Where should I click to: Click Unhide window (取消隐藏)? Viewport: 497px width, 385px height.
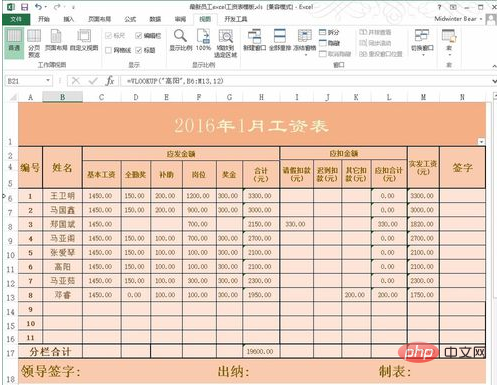tap(335, 54)
